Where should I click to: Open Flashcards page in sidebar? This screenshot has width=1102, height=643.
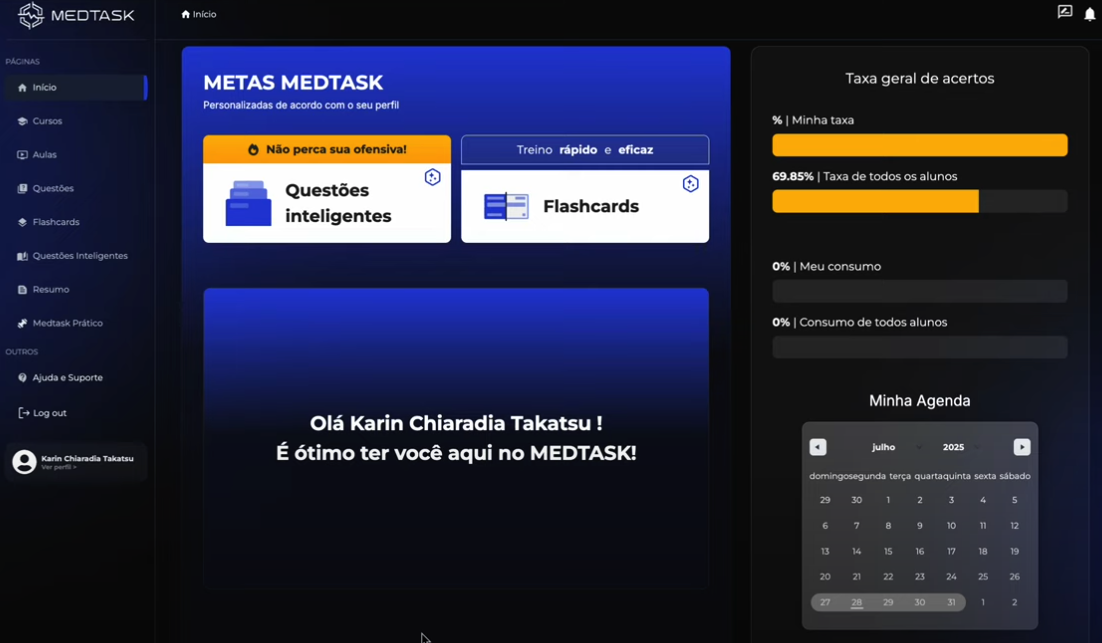pyautogui.click(x=76, y=223)
